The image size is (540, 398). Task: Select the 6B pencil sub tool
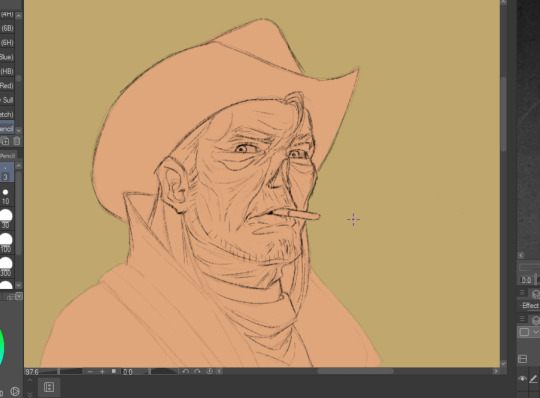7,29
